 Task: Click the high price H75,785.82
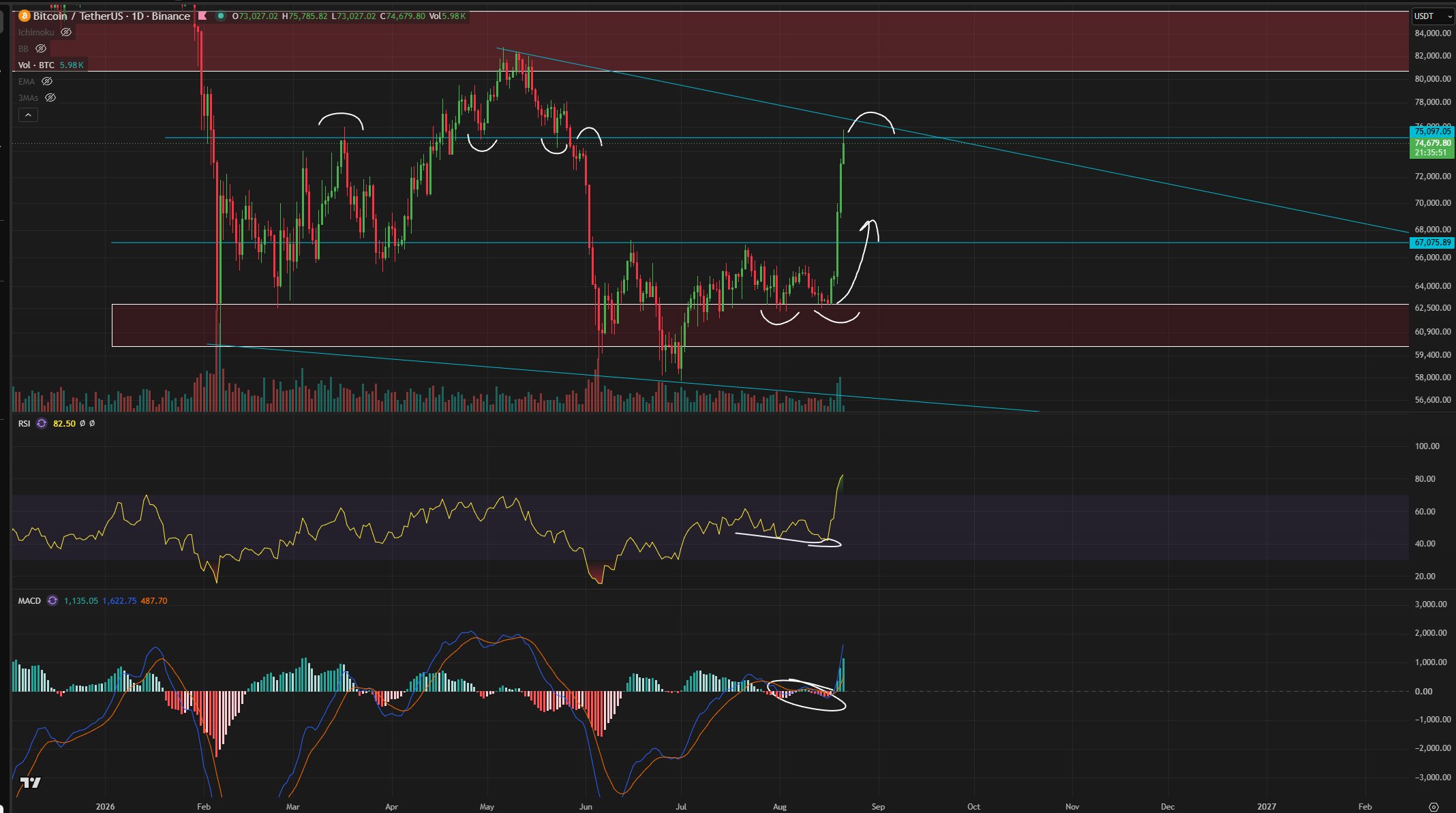click(304, 16)
